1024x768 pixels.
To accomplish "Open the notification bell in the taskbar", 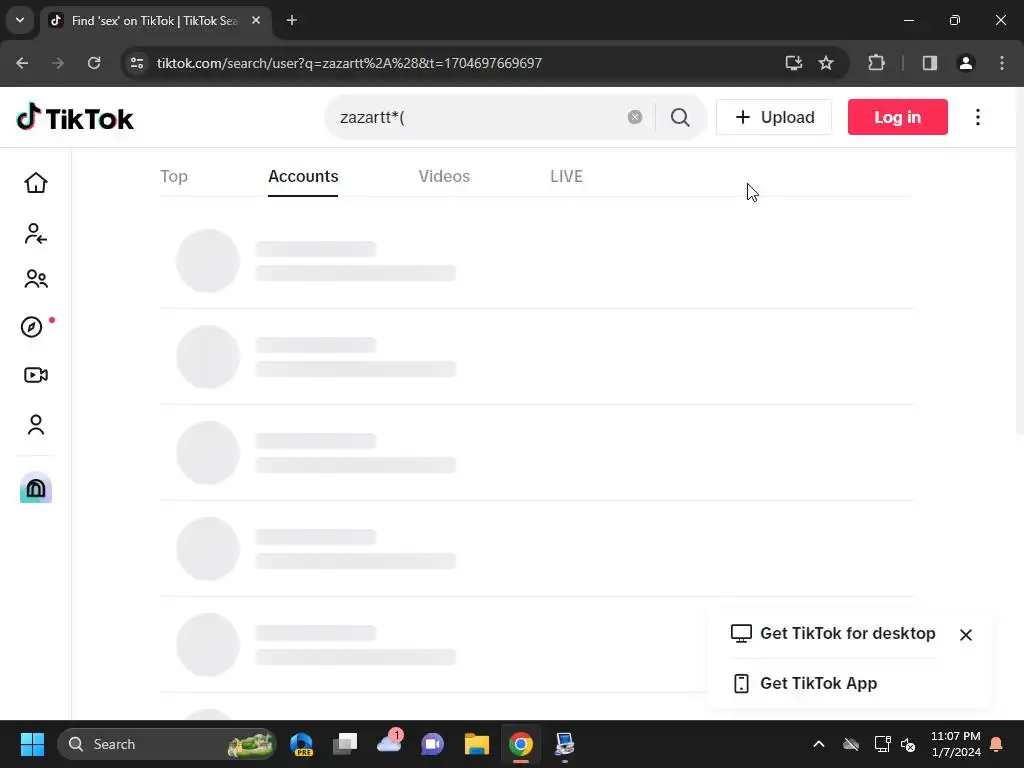I will tap(997, 744).
